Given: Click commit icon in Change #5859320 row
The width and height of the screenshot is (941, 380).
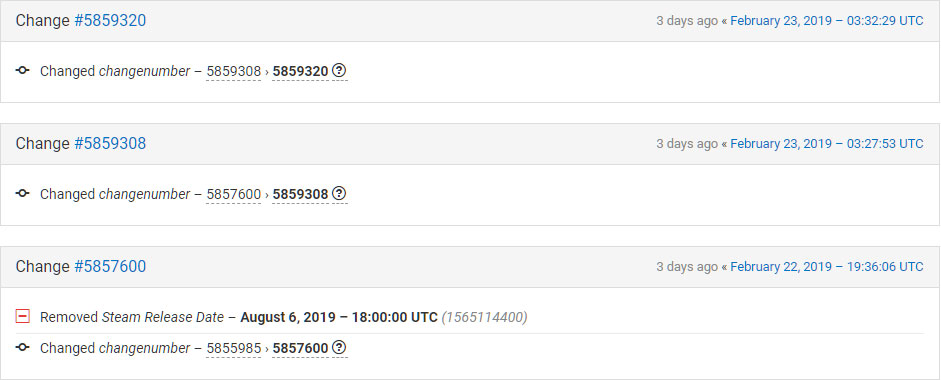Looking at the screenshot, I should pos(23,71).
